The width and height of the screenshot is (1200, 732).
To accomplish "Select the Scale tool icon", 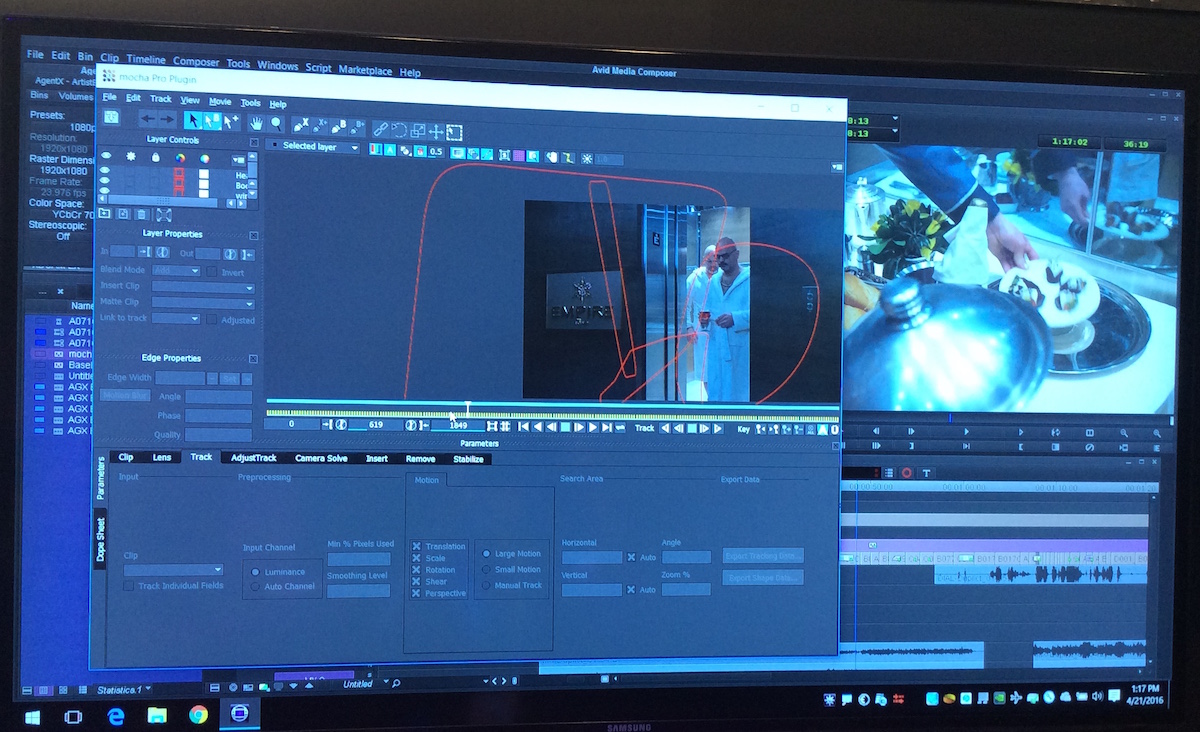I will pyautogui.click(x=417, y=131).
